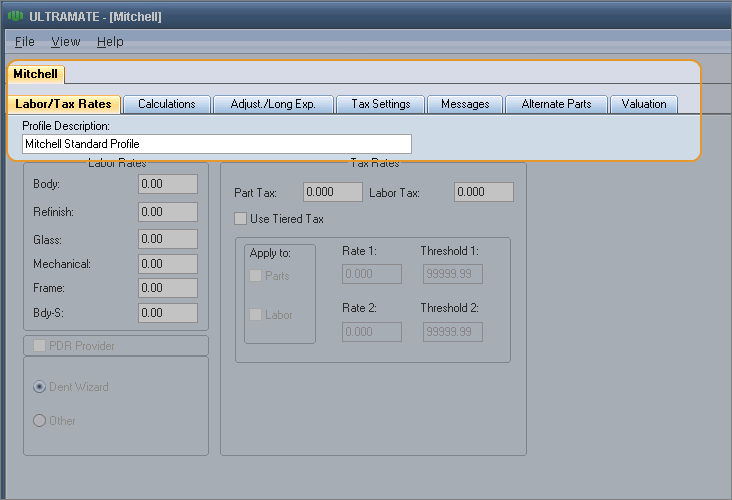Select the Dent Wizard radio button
732x500 pixels.
(x=40, y=387)
